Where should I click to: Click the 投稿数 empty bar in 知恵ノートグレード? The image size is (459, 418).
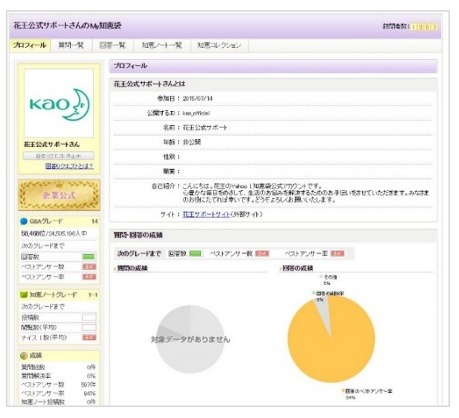89,318
